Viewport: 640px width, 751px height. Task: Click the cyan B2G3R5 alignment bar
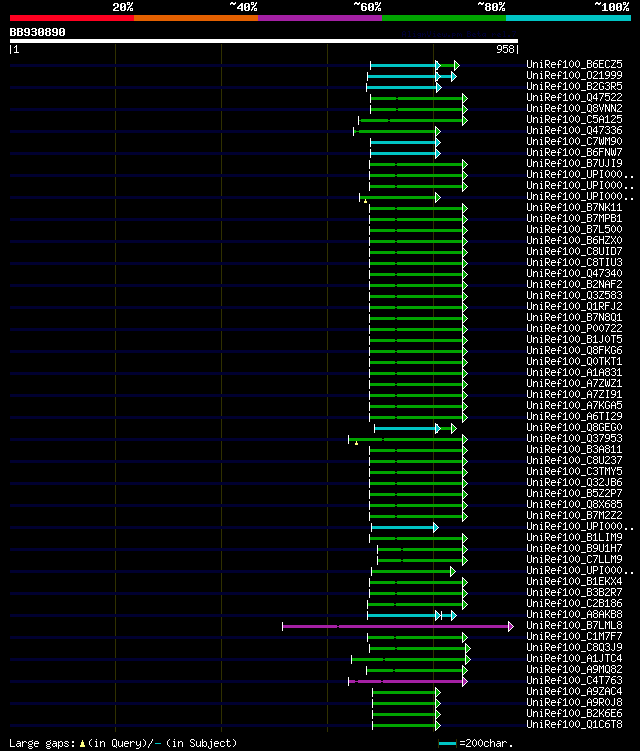[403, 88]
